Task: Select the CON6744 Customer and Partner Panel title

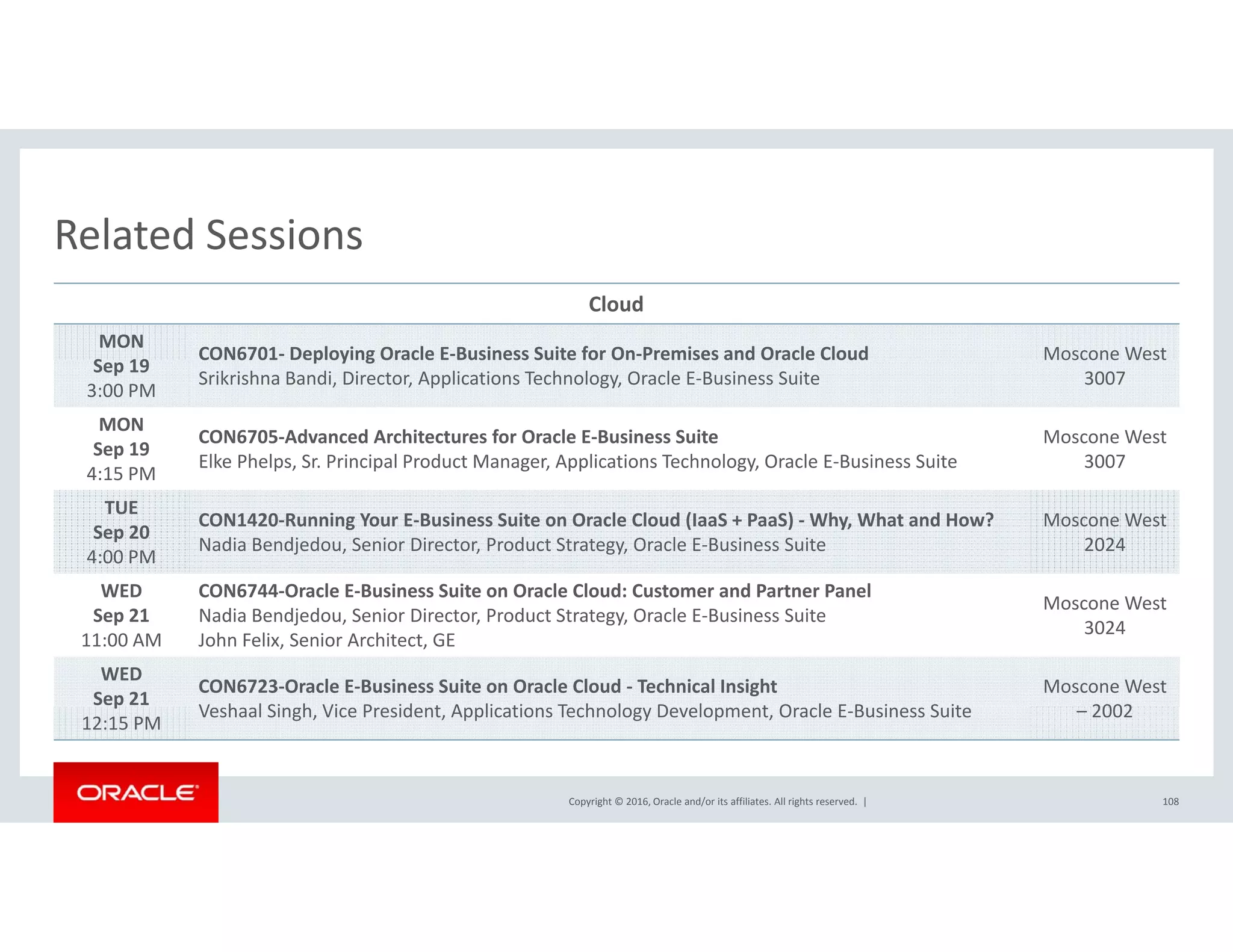Action: tap(535, 591)
